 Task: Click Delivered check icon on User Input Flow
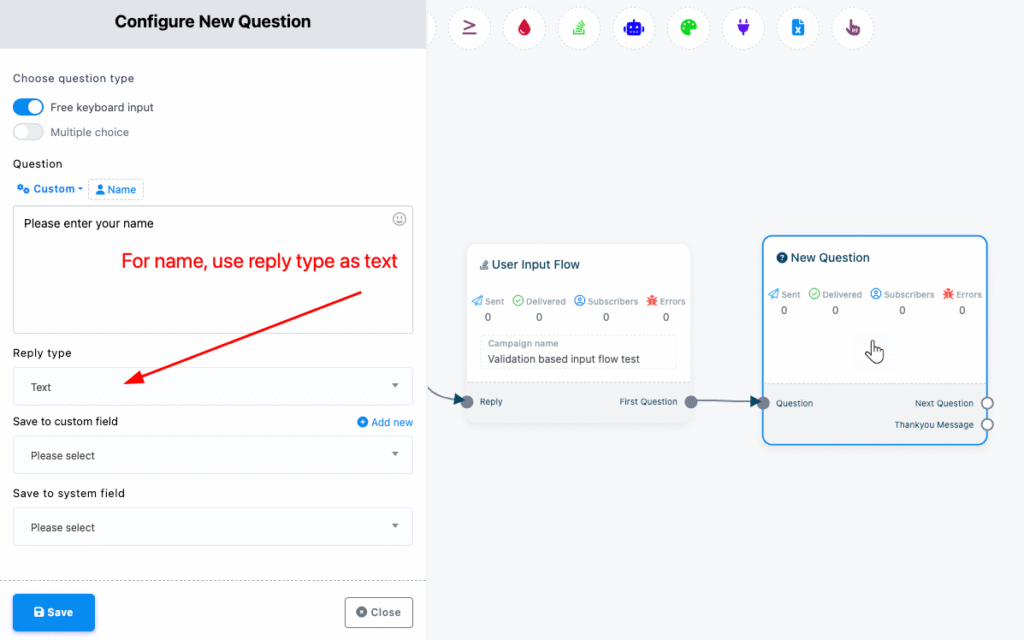[518, 300]
